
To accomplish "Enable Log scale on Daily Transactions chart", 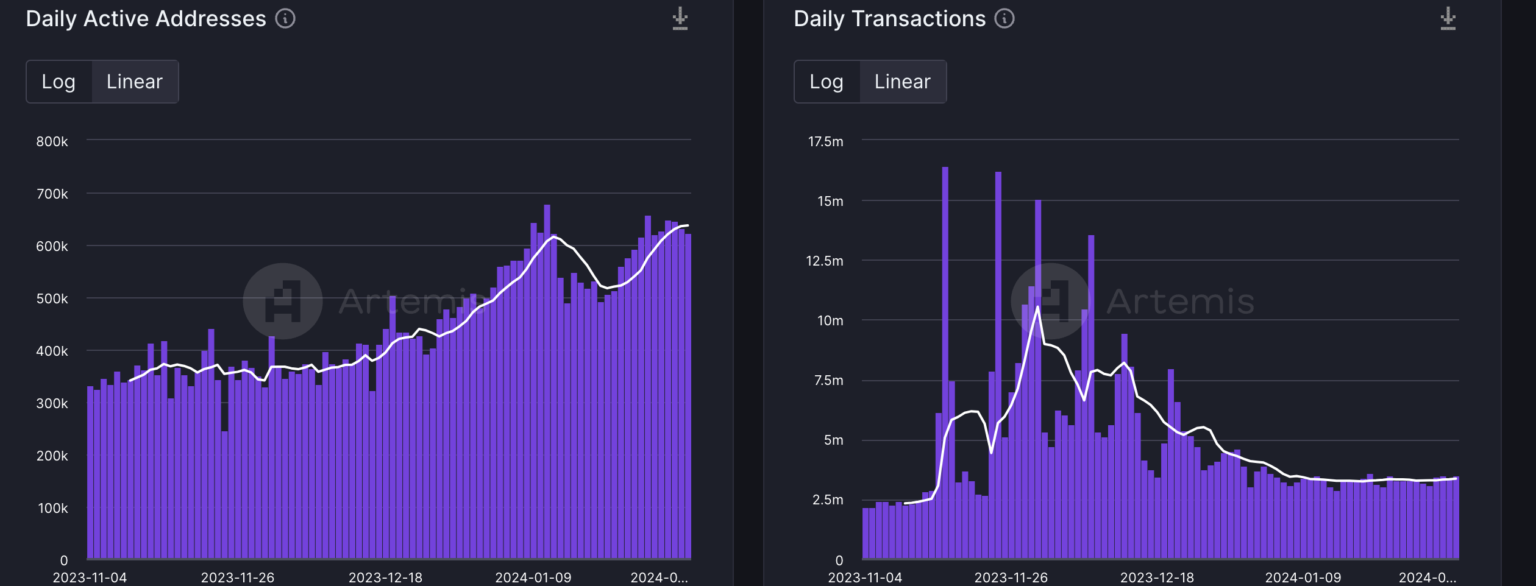I will point(826,82).
